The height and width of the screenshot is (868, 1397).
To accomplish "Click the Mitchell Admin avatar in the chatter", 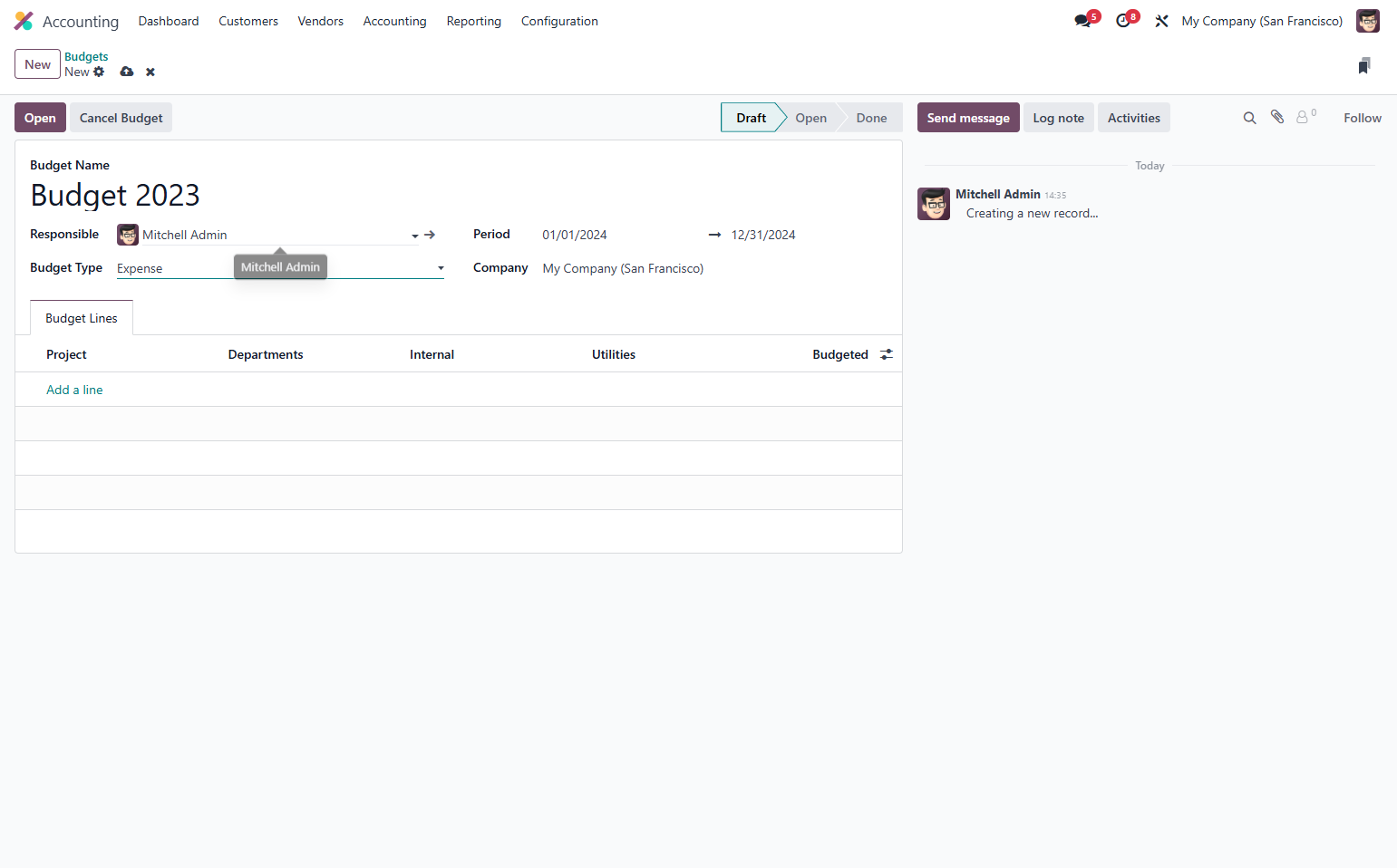I will (x=934, y=204).
